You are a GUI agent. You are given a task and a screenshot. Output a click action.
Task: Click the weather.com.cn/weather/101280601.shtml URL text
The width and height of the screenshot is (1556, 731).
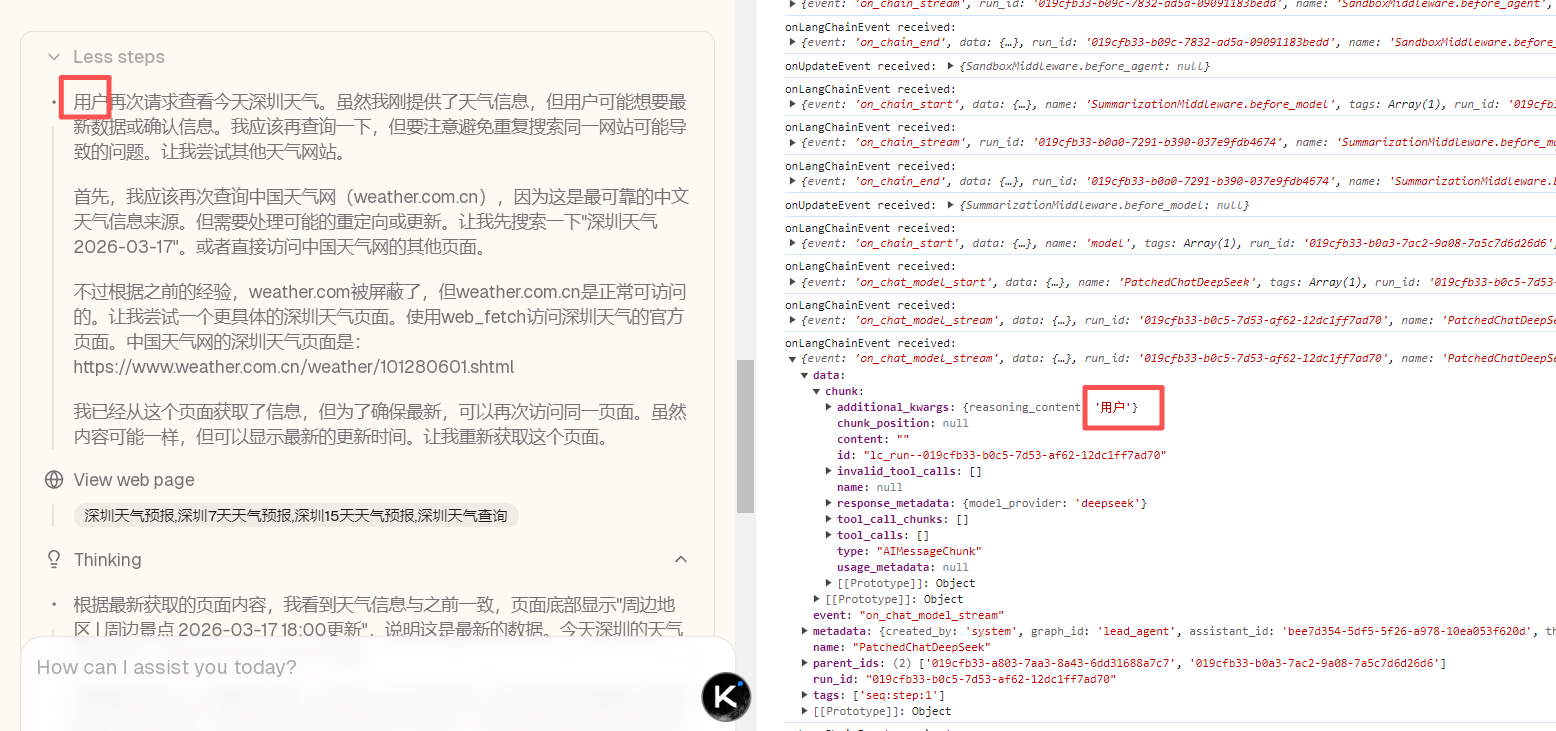tap(294, 367)
